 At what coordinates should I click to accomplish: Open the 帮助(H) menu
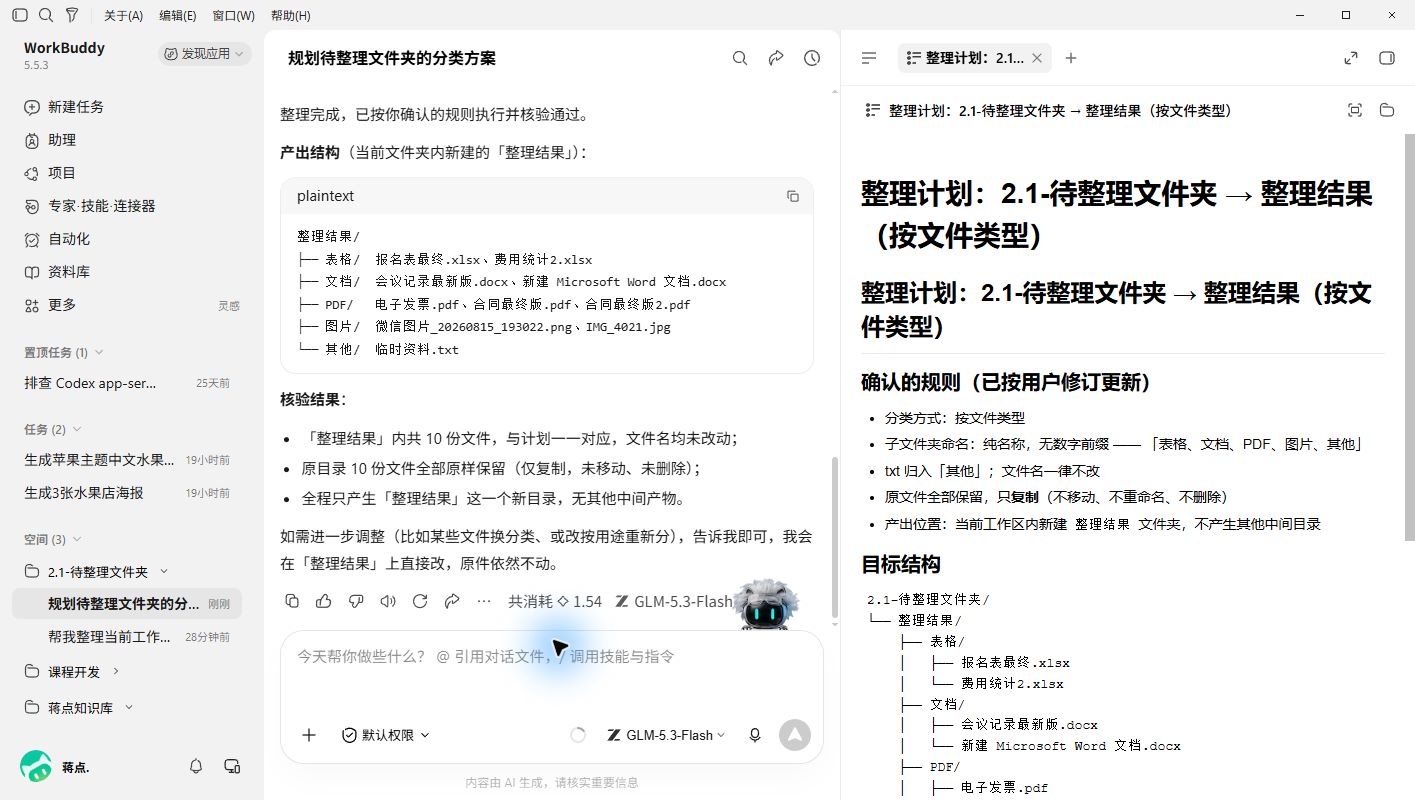(290, 15)
